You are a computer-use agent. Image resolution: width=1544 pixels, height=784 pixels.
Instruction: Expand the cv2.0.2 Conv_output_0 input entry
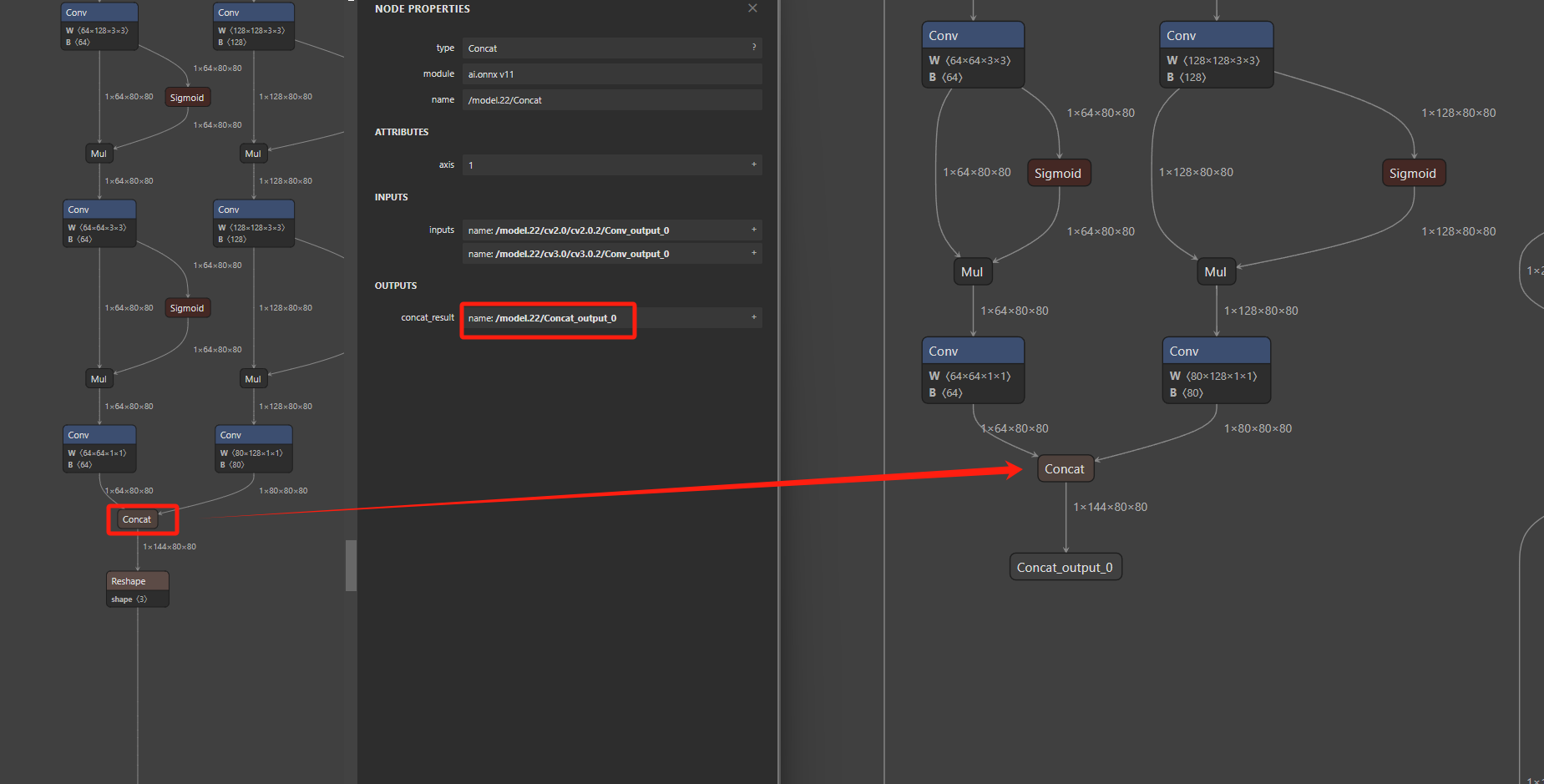[754, 230]
